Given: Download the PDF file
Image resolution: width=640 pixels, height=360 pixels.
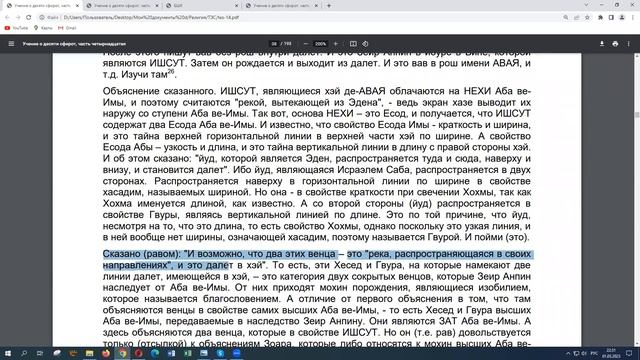Looking at the screenshot, I should [x=602, y=44].
